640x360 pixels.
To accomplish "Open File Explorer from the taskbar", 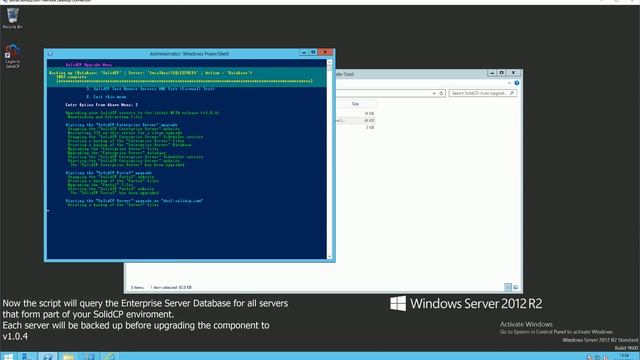I will click(68, 356).
